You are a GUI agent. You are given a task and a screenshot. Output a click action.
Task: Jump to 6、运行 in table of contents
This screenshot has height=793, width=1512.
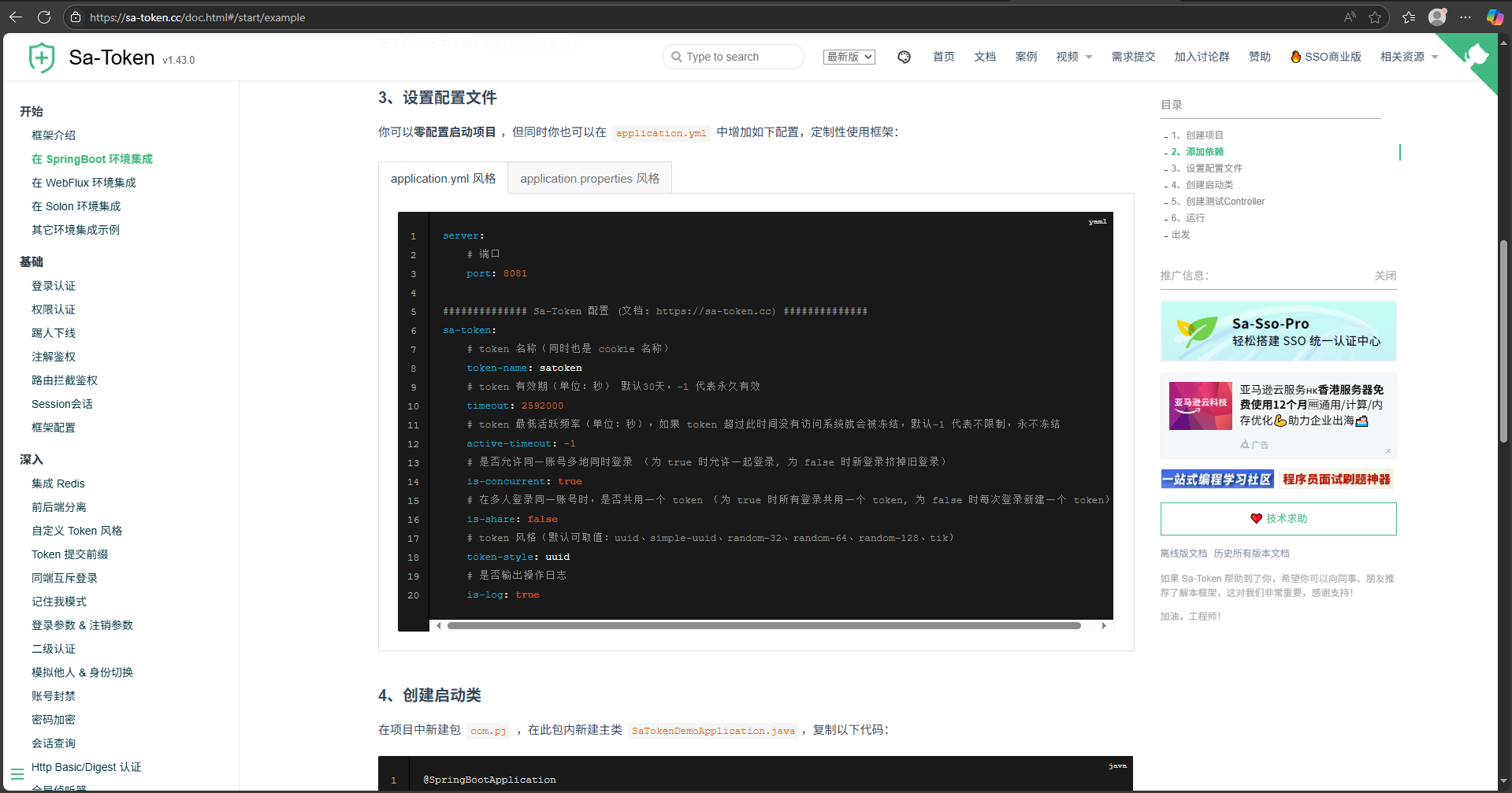click(1187, 218)
